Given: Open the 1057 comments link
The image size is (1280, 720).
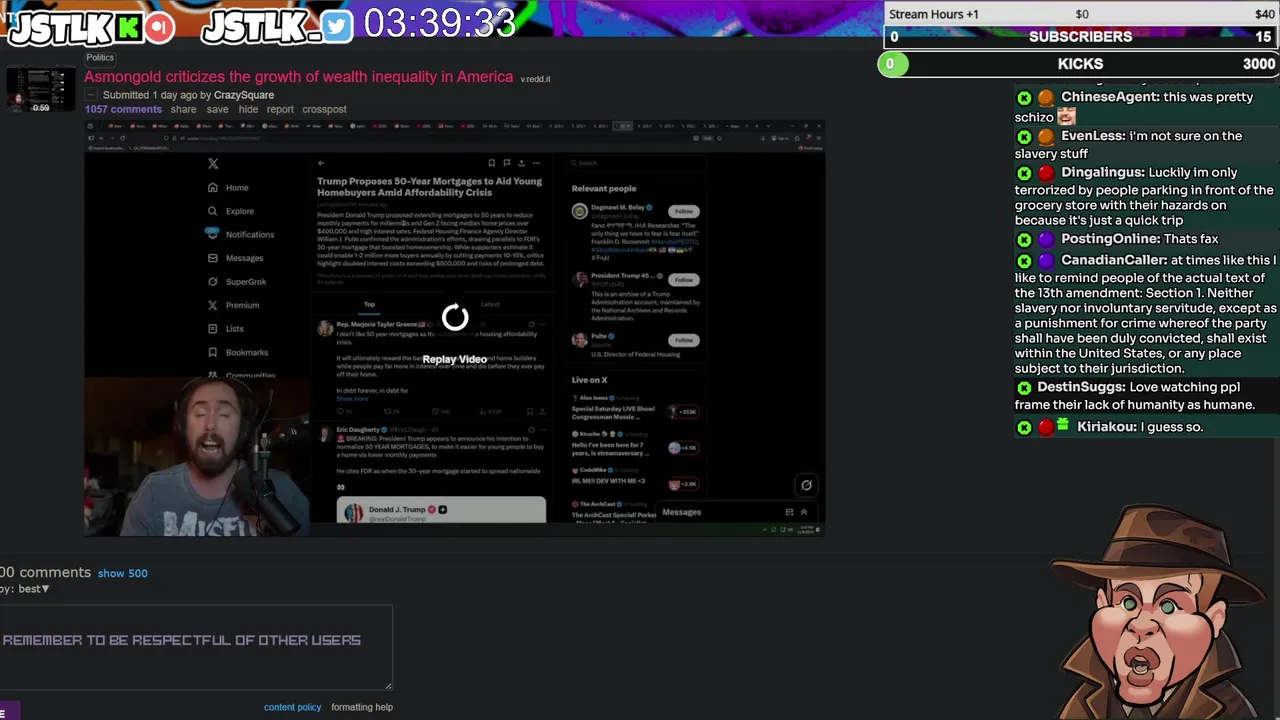Looking at the screenshot, I should click(123, 109).
